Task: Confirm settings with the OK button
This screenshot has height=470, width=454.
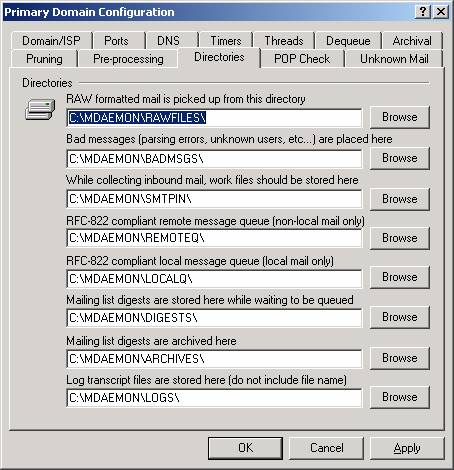Action: tap(245, 448)
